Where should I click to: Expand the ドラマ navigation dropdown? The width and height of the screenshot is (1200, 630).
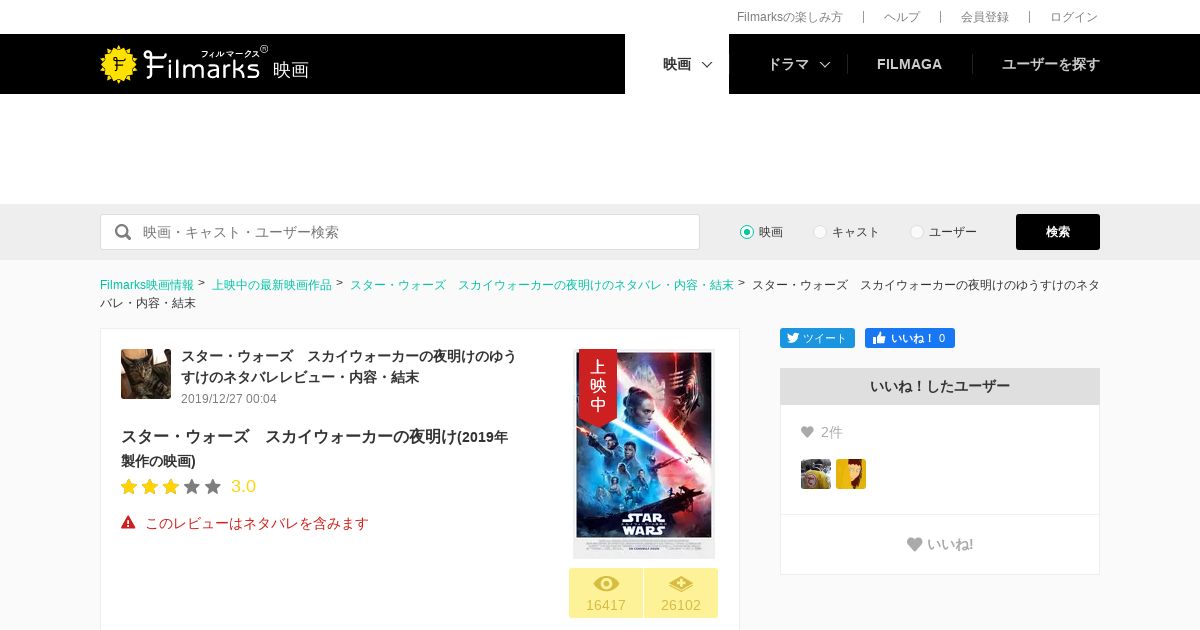click(798, 64)
